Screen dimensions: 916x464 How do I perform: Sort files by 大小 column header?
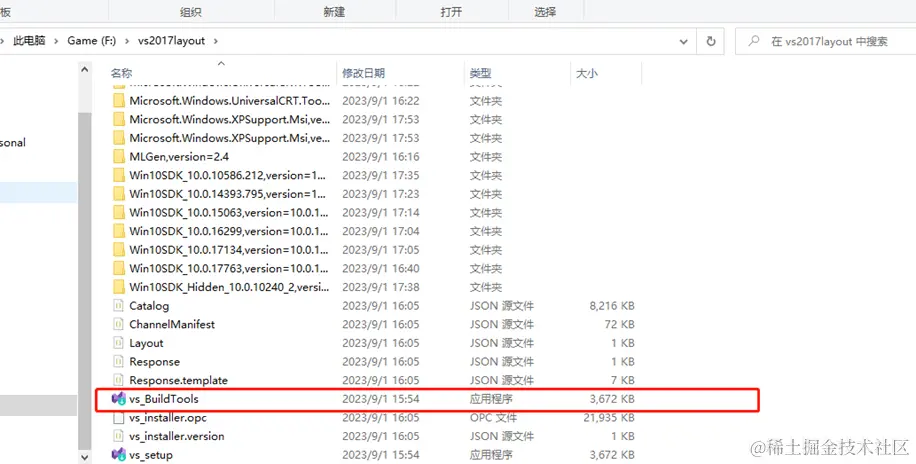click(x=587, y=73)
